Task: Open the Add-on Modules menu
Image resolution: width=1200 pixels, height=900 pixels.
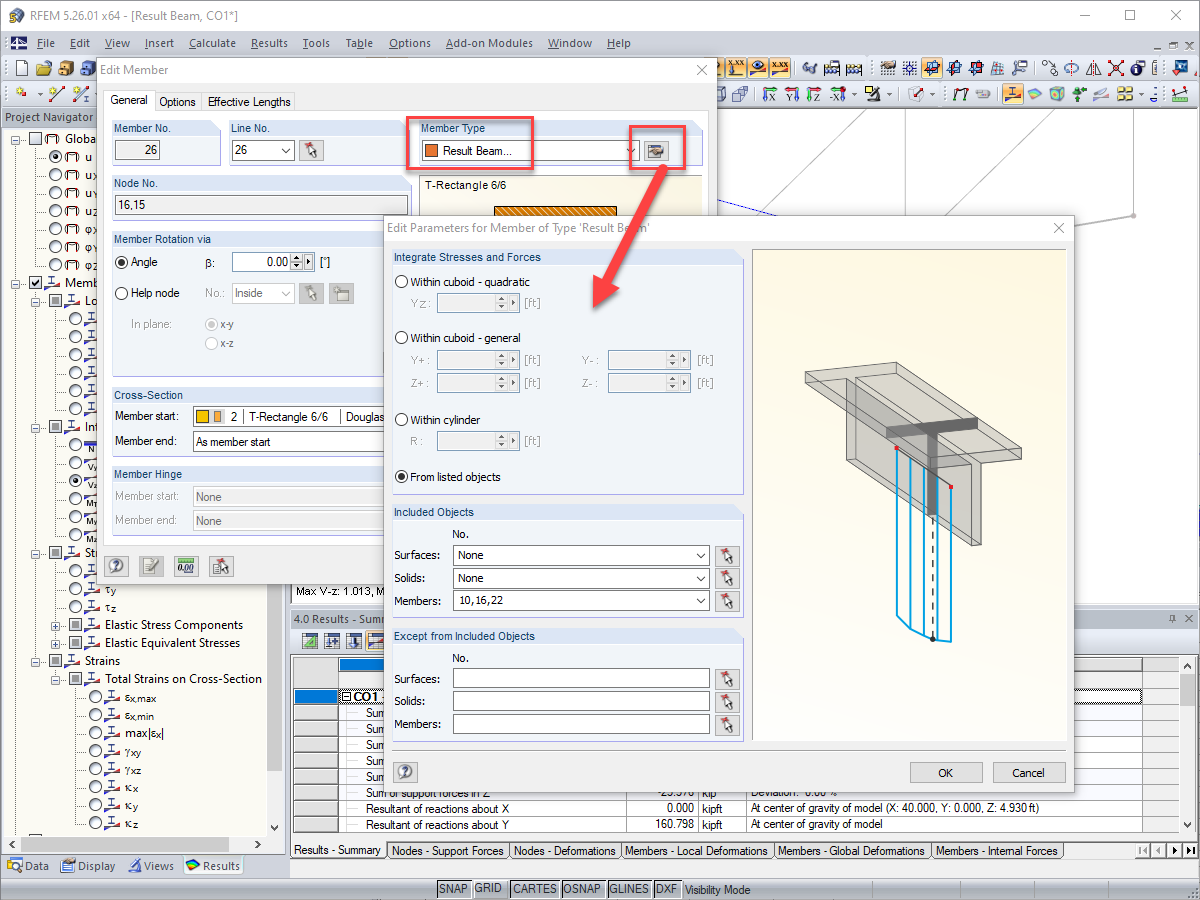Action: [489, 43]
